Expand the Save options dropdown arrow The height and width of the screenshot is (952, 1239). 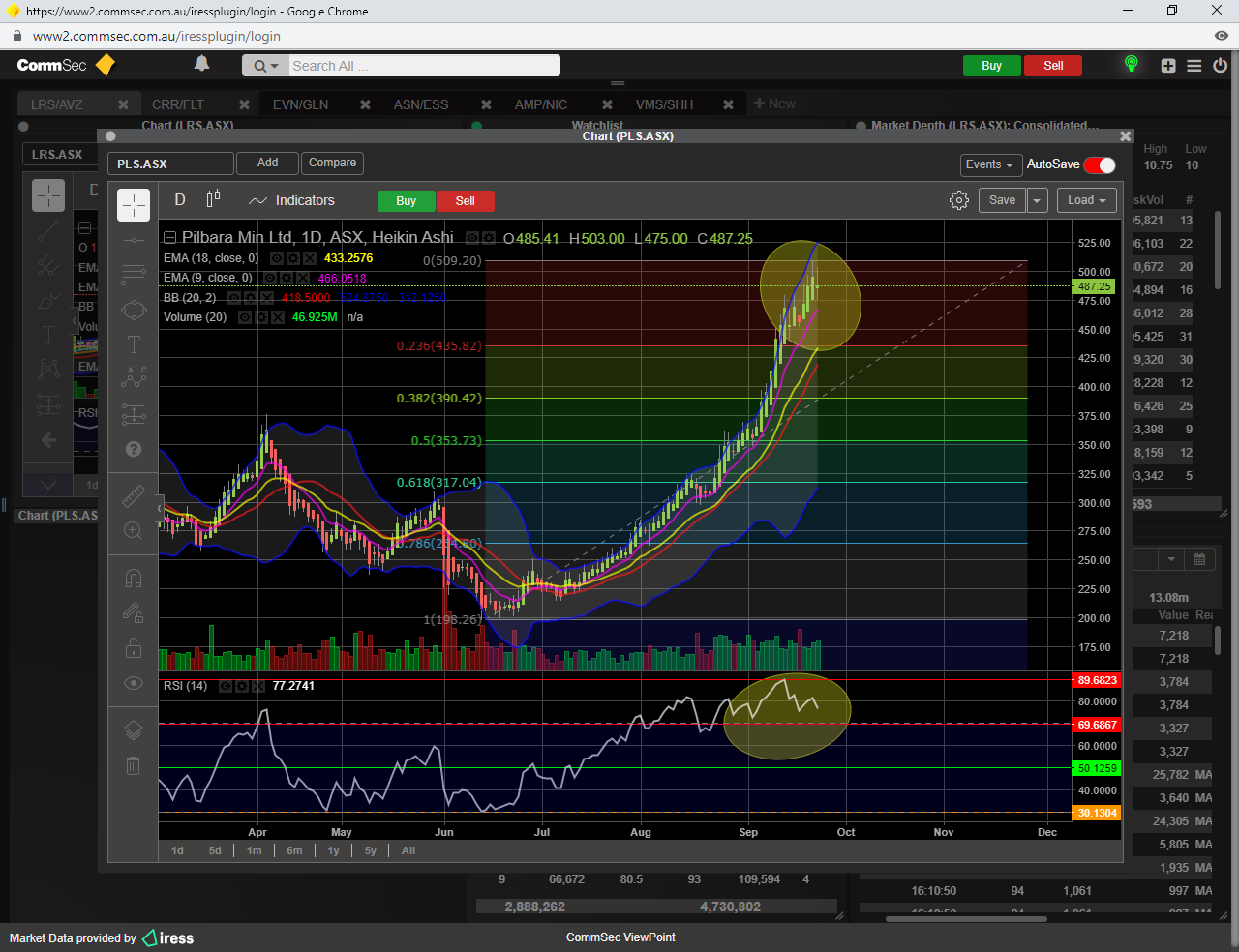[x=1037, y=200]
